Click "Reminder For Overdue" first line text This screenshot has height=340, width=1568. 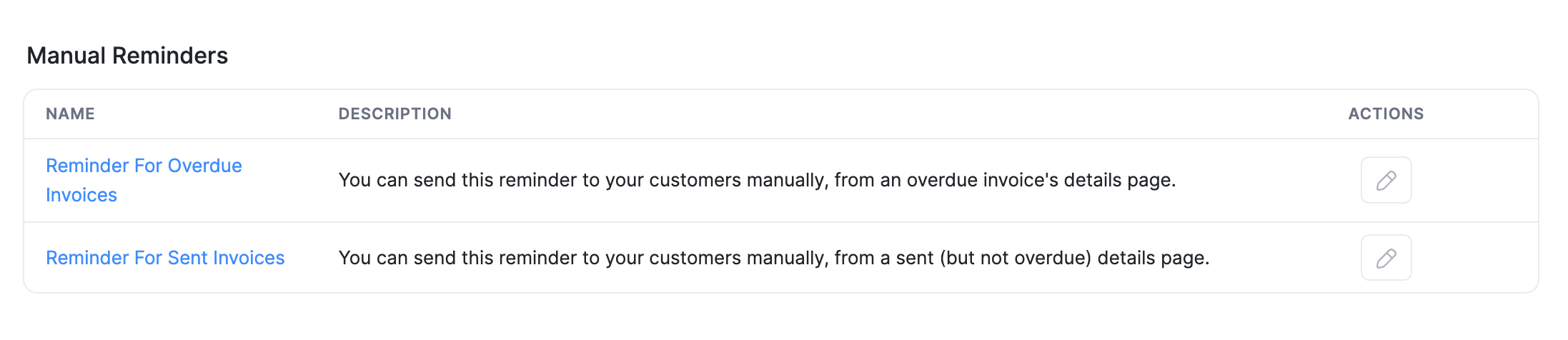144,166
